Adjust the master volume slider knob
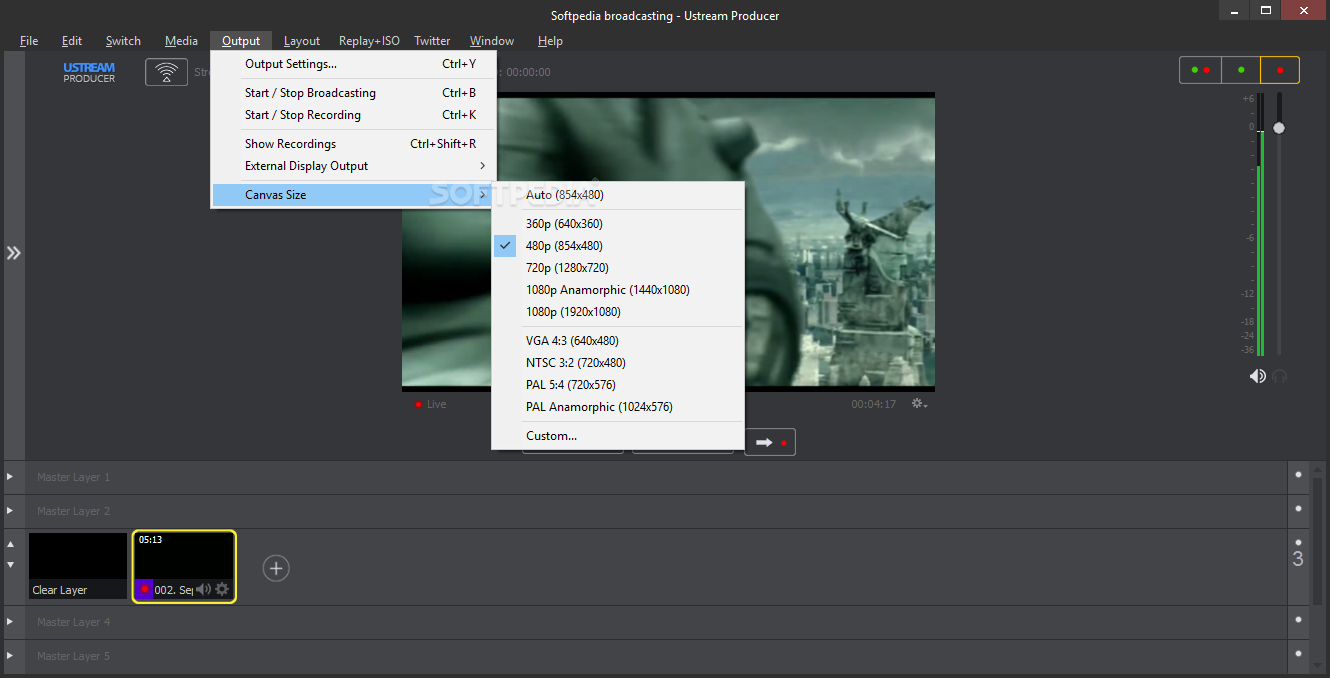Image resolution: width=1330 pixels, height=678 pixels. coord(1278,128)
